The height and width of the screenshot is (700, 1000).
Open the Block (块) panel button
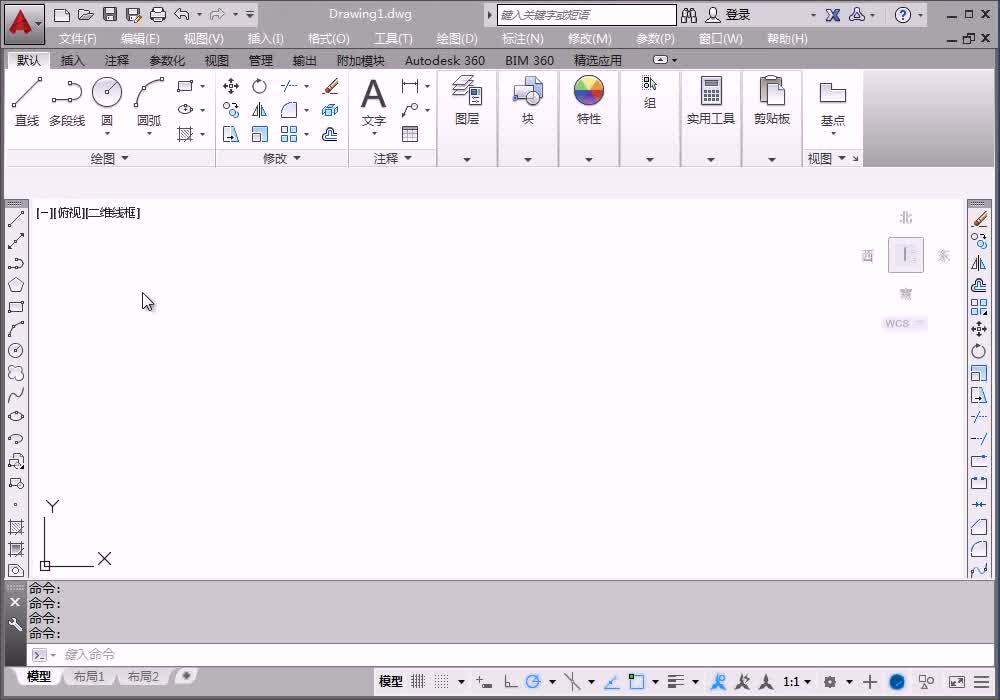pos(528,100)
